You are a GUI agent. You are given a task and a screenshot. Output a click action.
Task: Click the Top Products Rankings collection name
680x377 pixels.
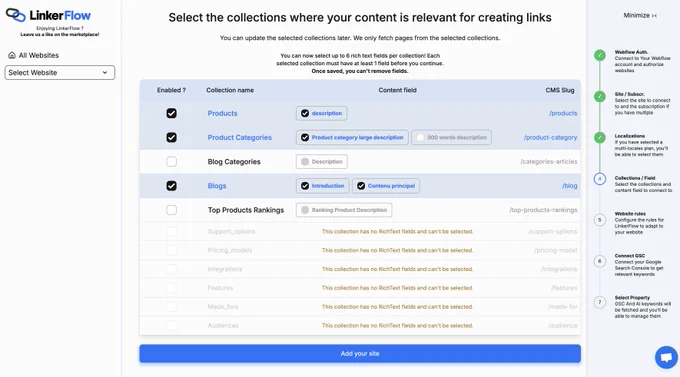coord(245,210)
